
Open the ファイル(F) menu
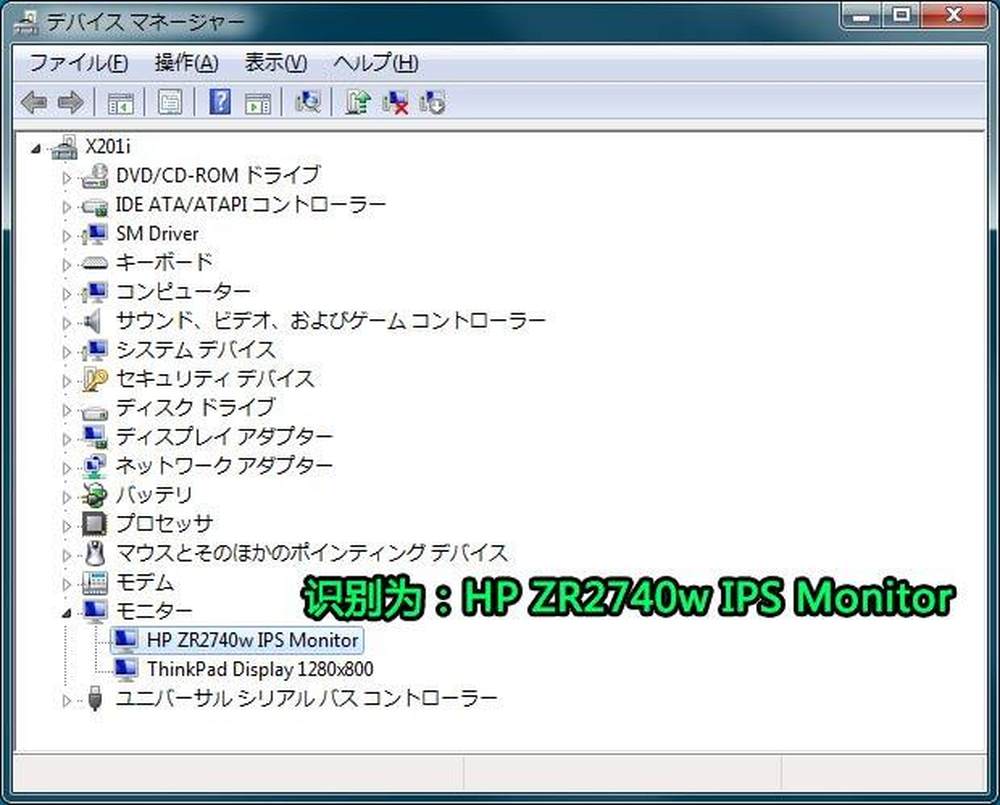click(78, 63)
